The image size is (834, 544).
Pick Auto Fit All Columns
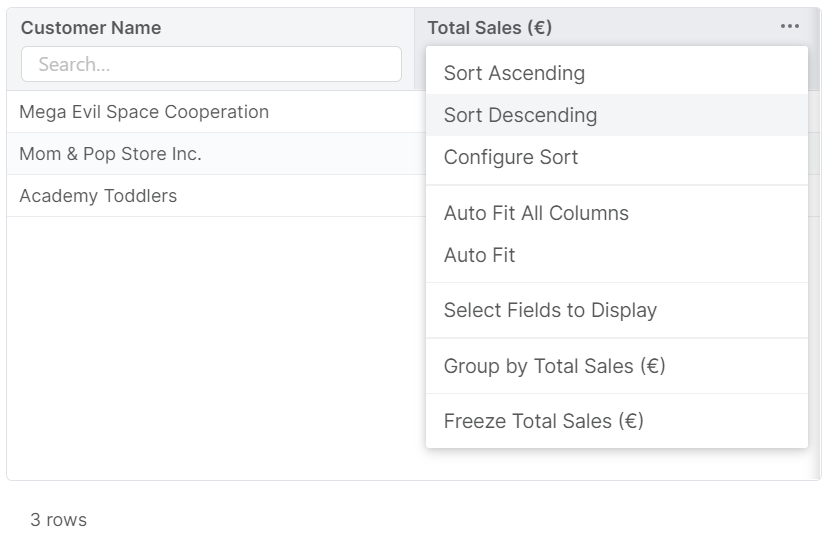pyautogui.click(x=536, y=213)
